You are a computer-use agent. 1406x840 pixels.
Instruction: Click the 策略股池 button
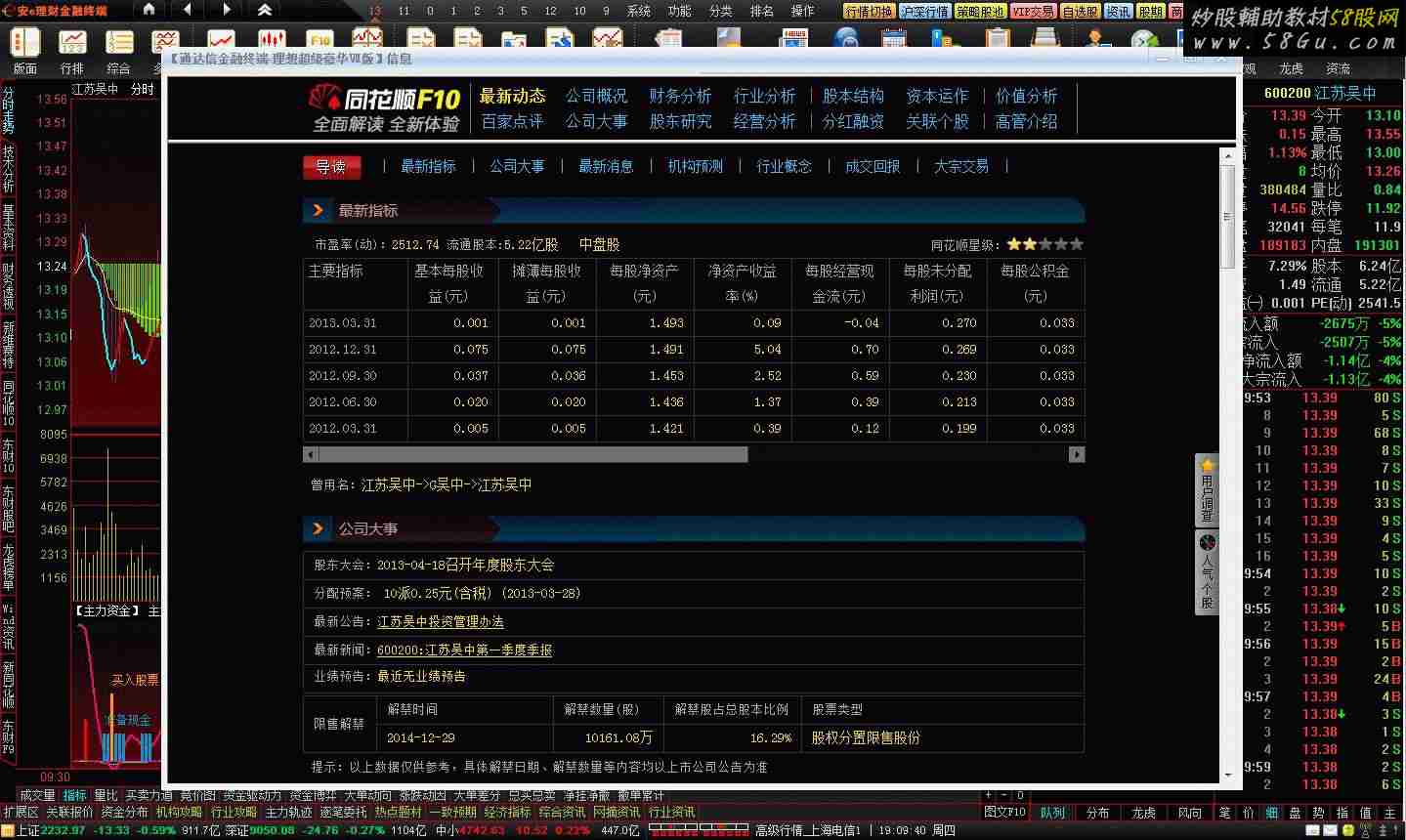point(980,12)
